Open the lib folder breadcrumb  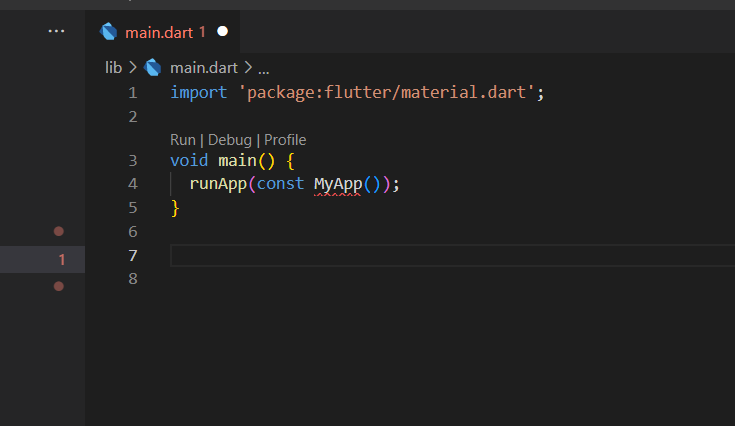pos(113,68)
